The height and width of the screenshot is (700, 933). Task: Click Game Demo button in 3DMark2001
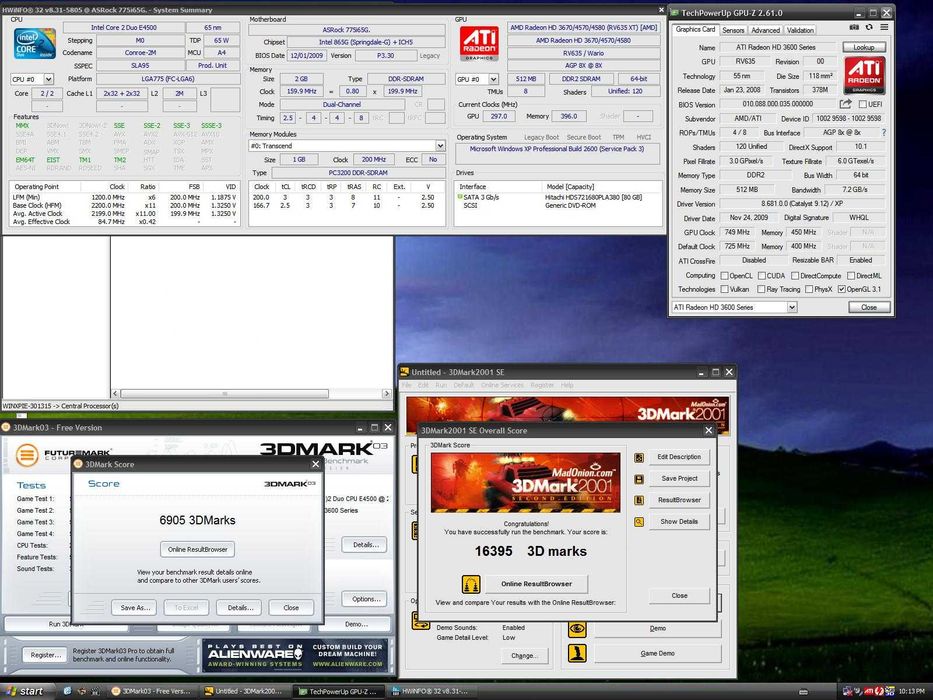pos(658,654)
